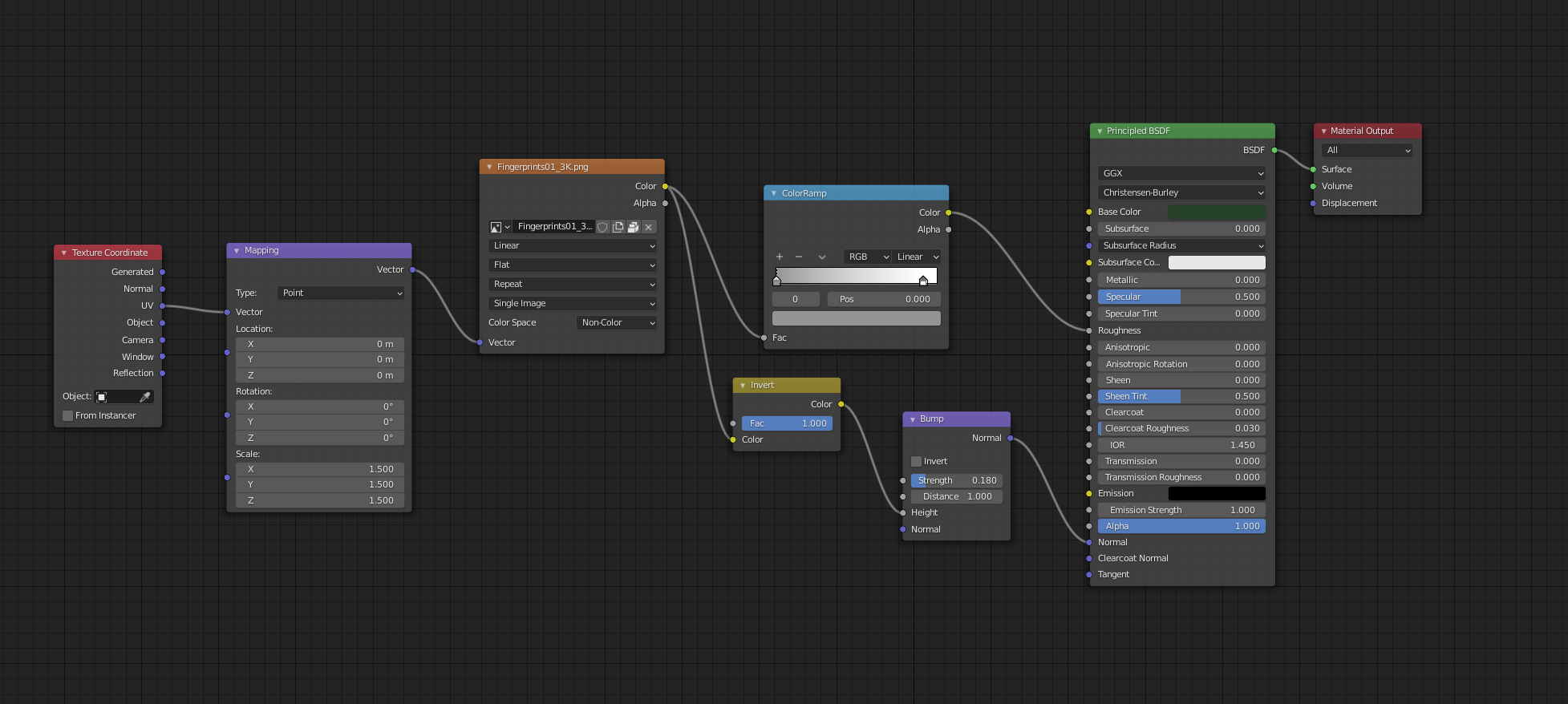The height and width of the screenshot is (704, 1568).
Task: Open the ColorRamp tools chevron menu
Action: pos(821,257)
